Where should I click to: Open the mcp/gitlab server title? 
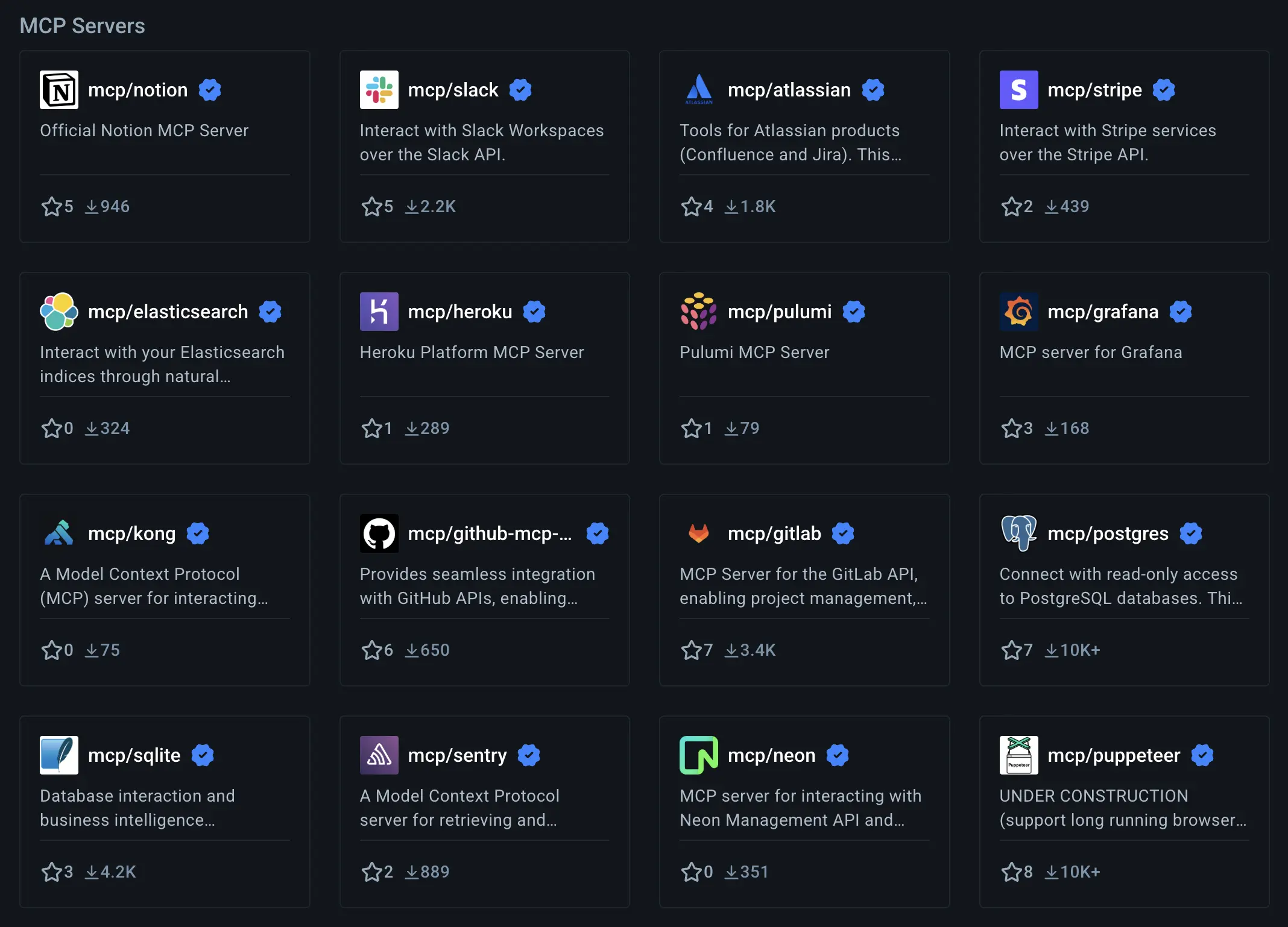tap(775, 533)
